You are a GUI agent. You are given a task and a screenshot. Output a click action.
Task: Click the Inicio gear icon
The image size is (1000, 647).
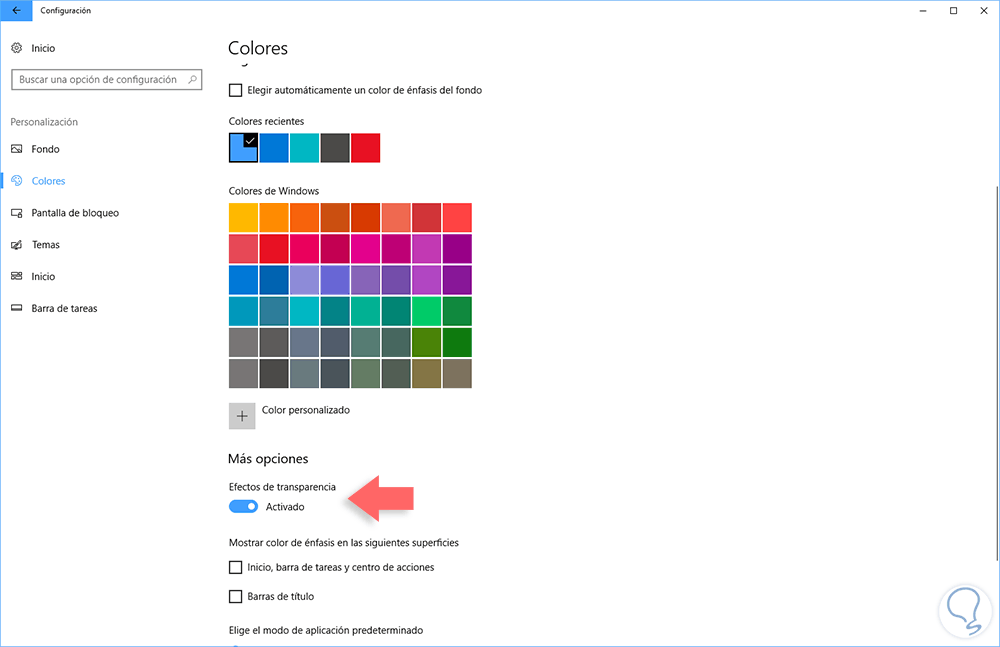coord(16,48)
